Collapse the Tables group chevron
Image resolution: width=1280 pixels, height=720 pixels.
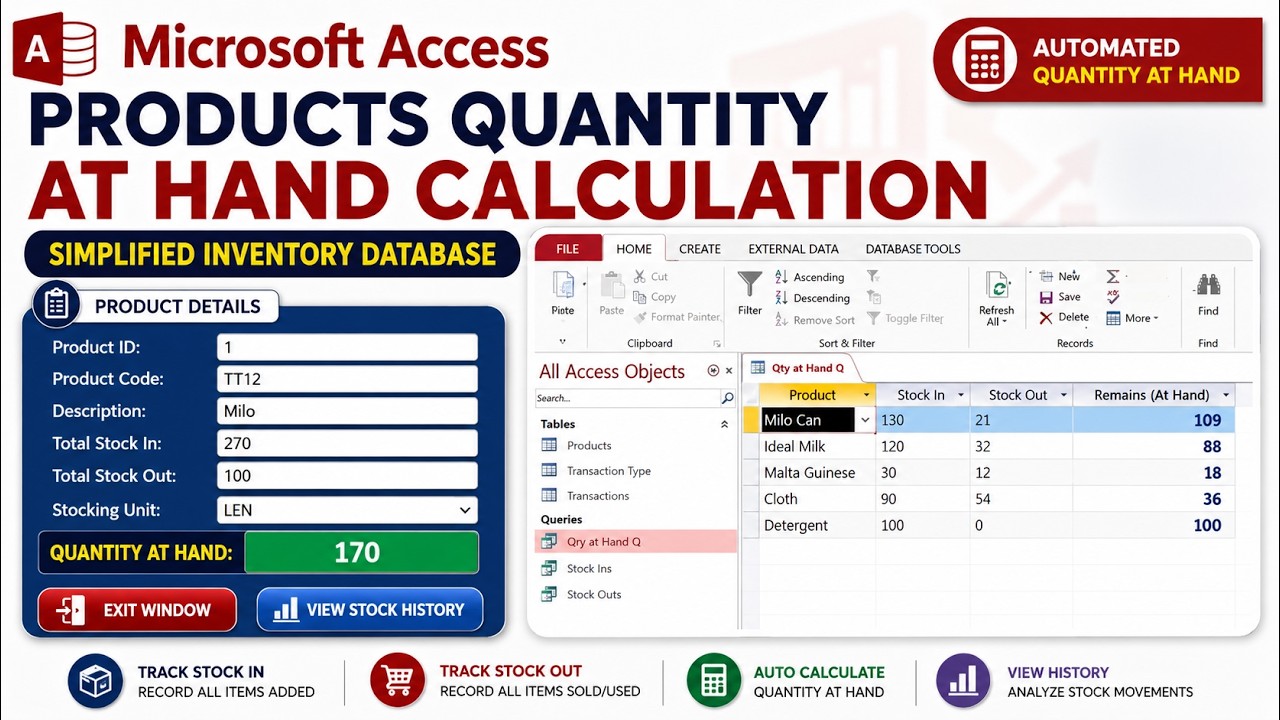pos(725,424)
